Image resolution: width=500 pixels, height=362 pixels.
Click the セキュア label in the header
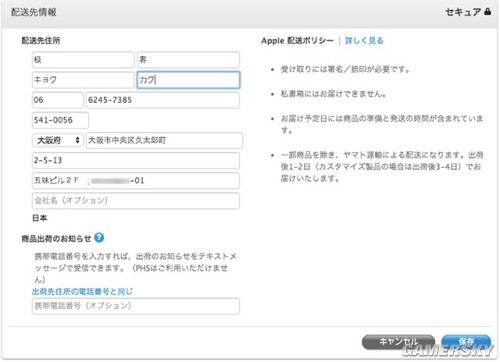pyautogui.click(x=463, y=12)
